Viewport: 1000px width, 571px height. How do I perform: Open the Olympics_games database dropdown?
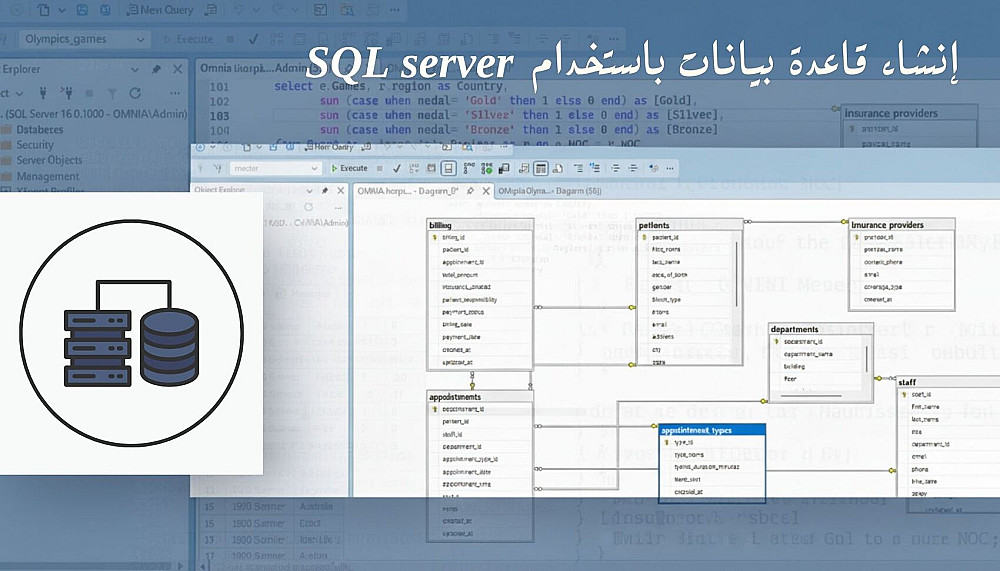point(84,39)
